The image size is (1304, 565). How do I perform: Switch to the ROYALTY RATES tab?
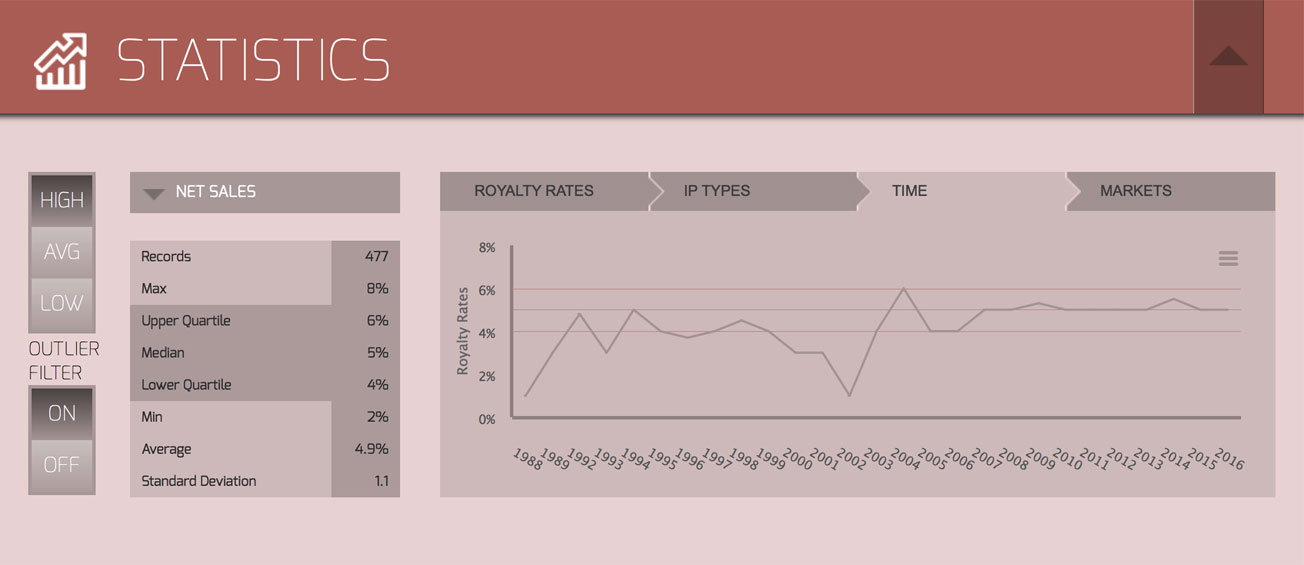[534, 191]
